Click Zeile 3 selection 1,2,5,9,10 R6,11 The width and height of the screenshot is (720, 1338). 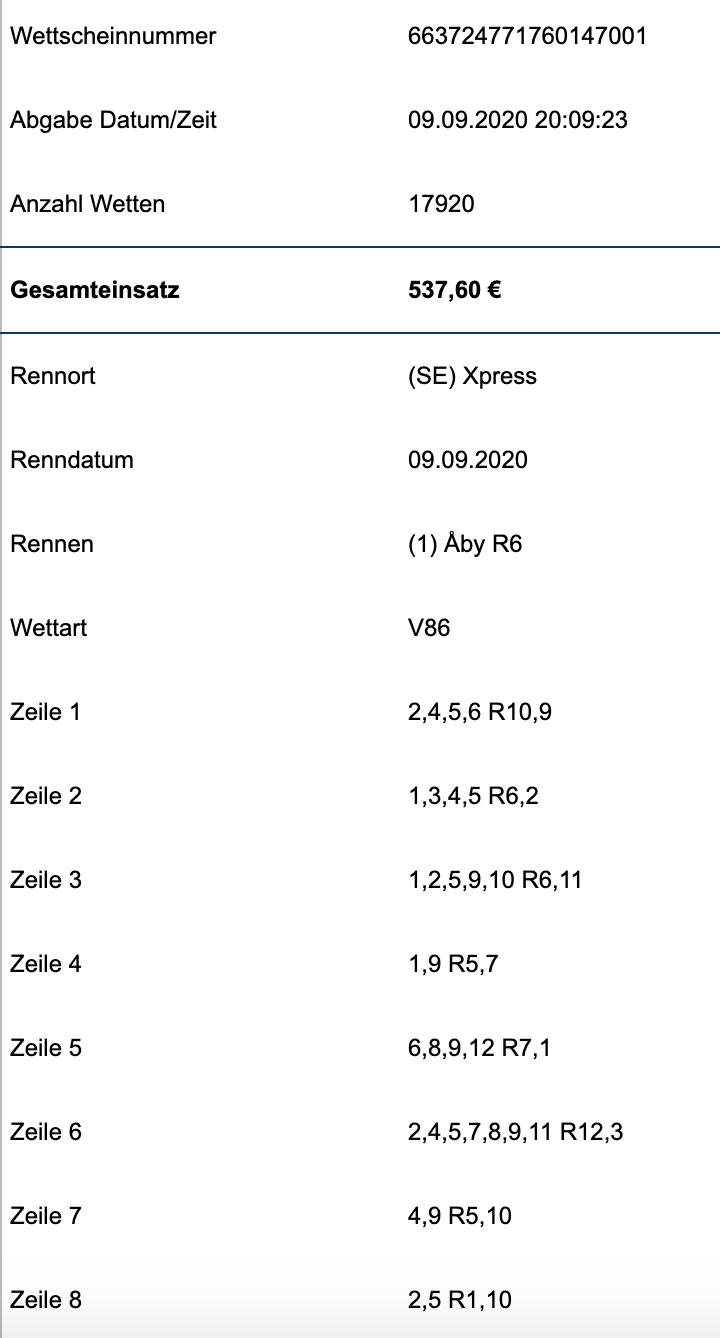click(496, 881)
